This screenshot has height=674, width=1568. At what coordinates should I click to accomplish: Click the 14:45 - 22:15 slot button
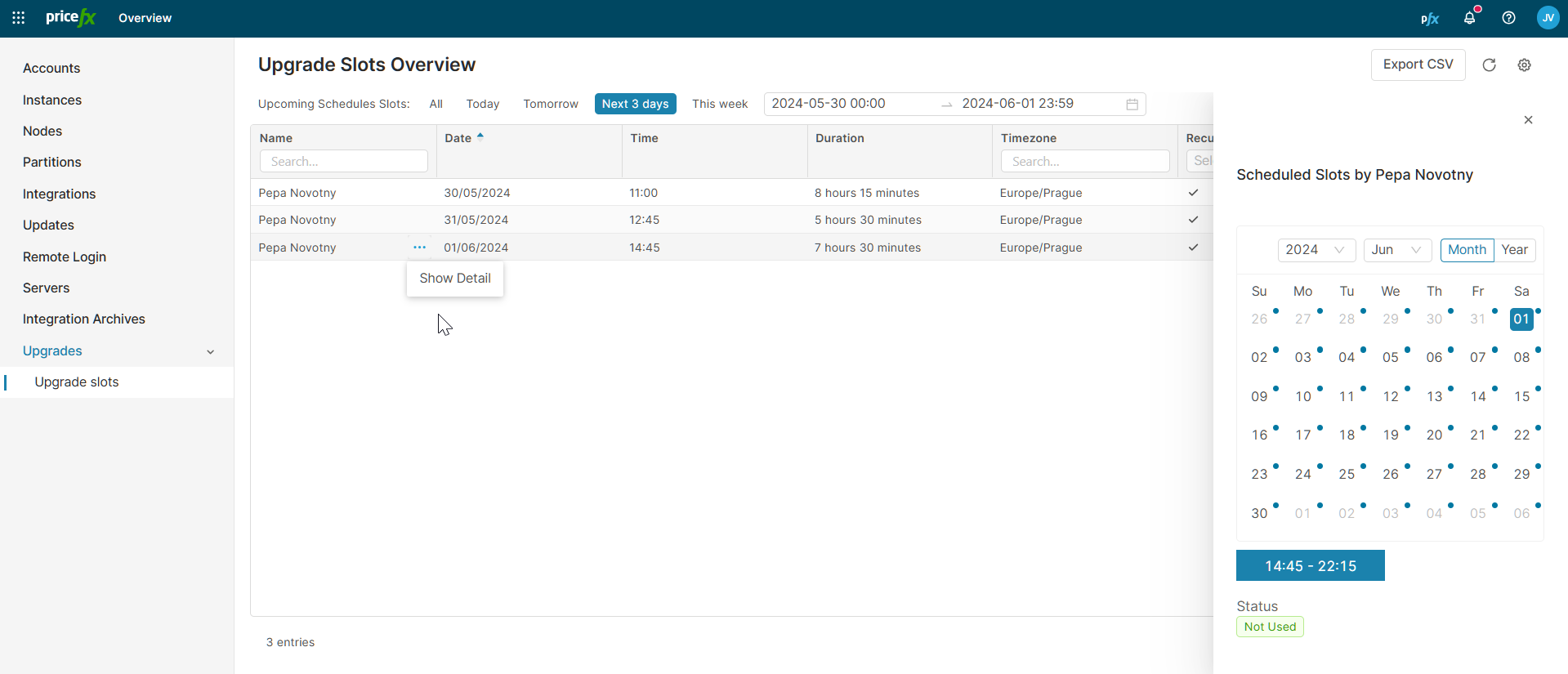click(x=1310, y=566)
